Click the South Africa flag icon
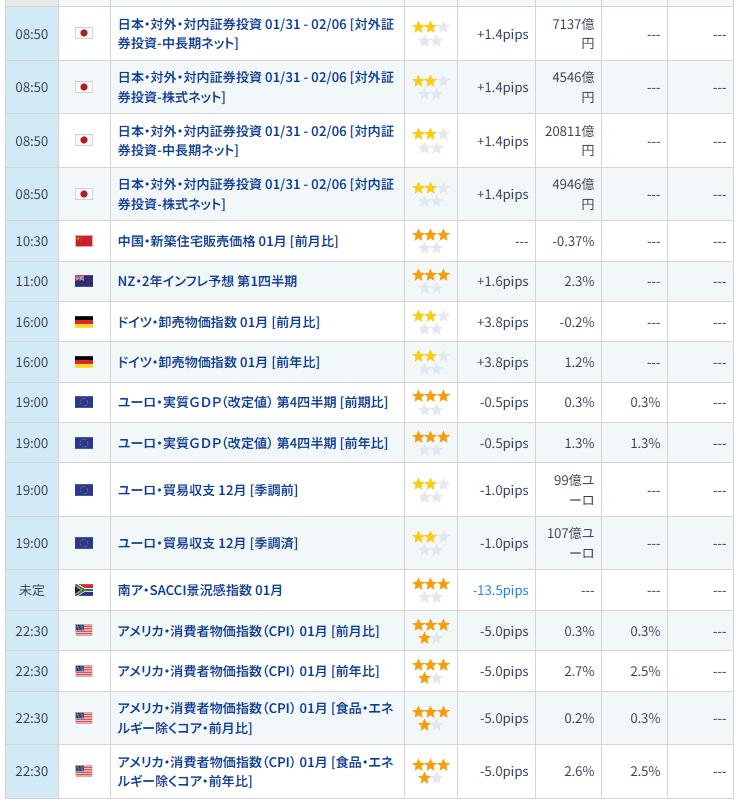The width and height of the screenshot is (741, 803). click(84, 590)
